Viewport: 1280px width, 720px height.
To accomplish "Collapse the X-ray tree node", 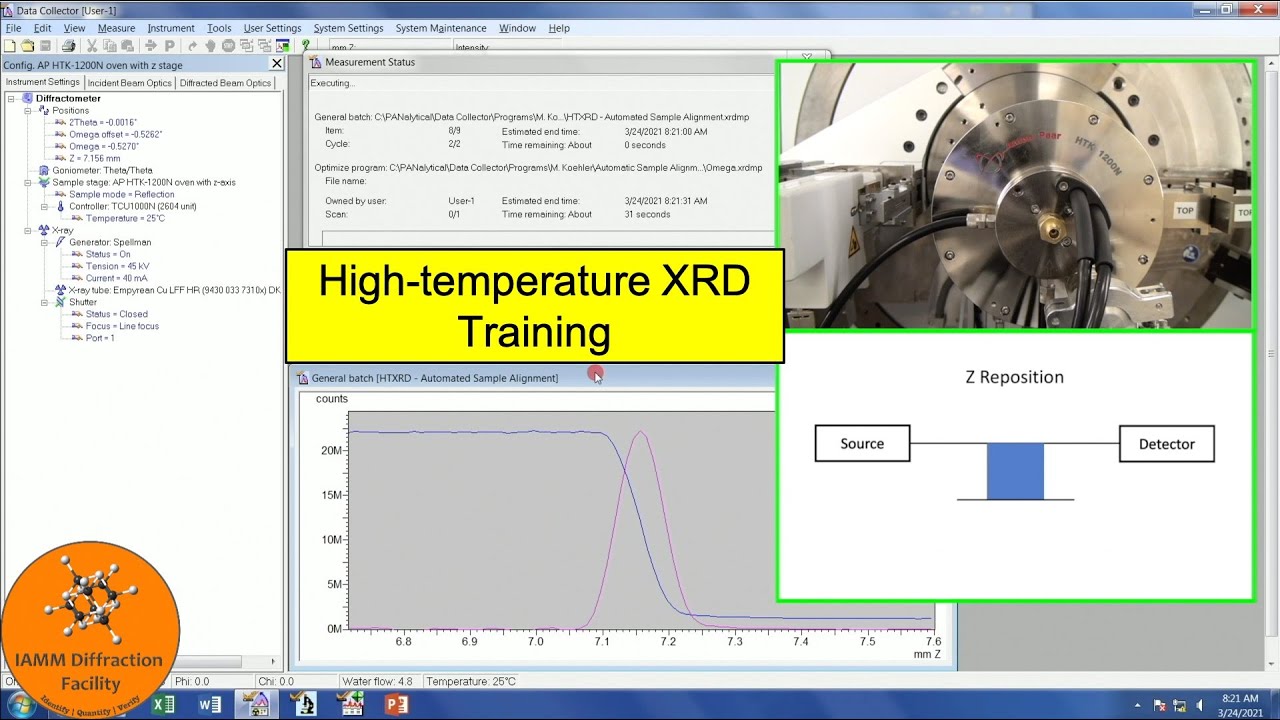I will [x=28, y=230].
